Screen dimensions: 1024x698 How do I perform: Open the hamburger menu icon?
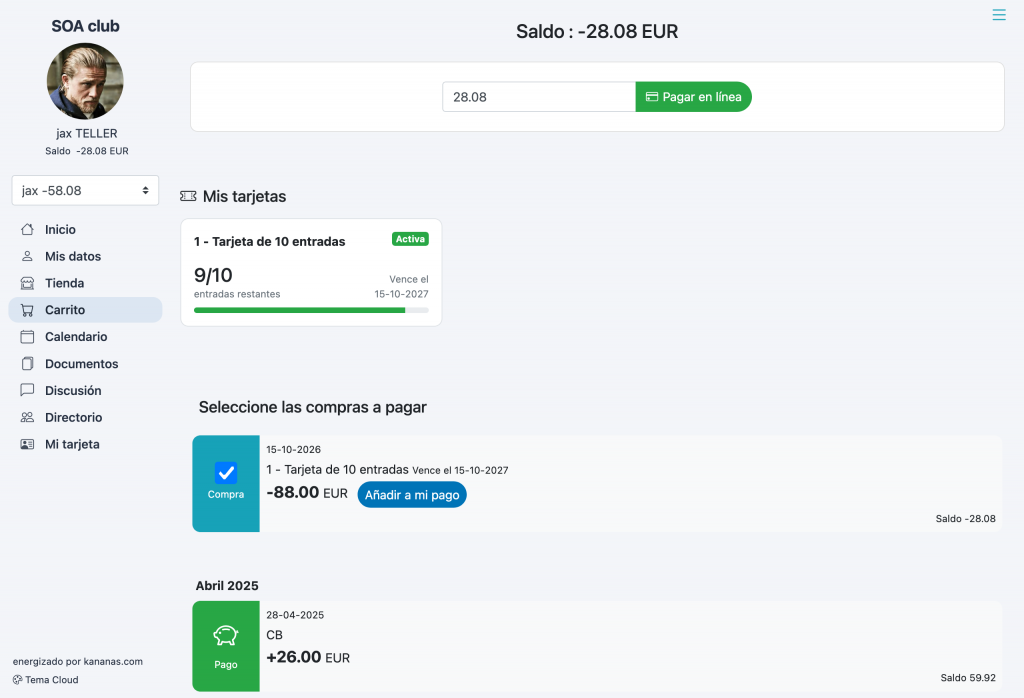pos(999,14)
